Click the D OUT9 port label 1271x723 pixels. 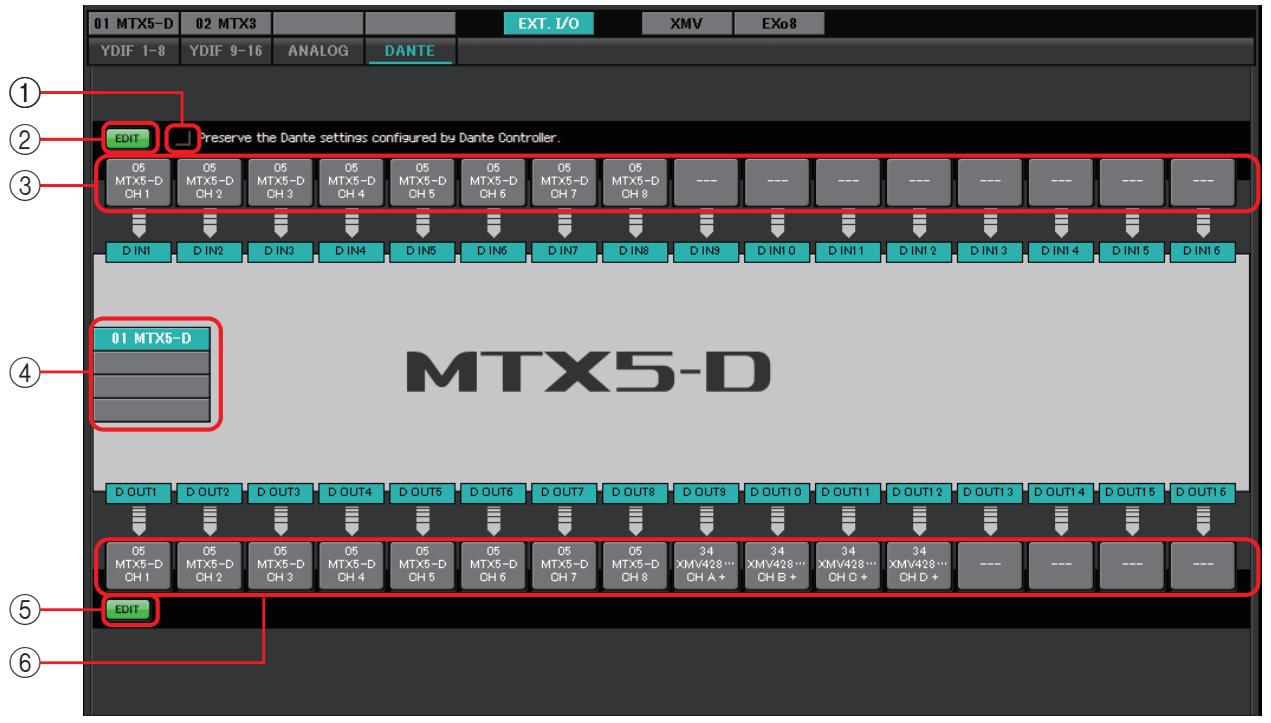click(x=707, y=492)
